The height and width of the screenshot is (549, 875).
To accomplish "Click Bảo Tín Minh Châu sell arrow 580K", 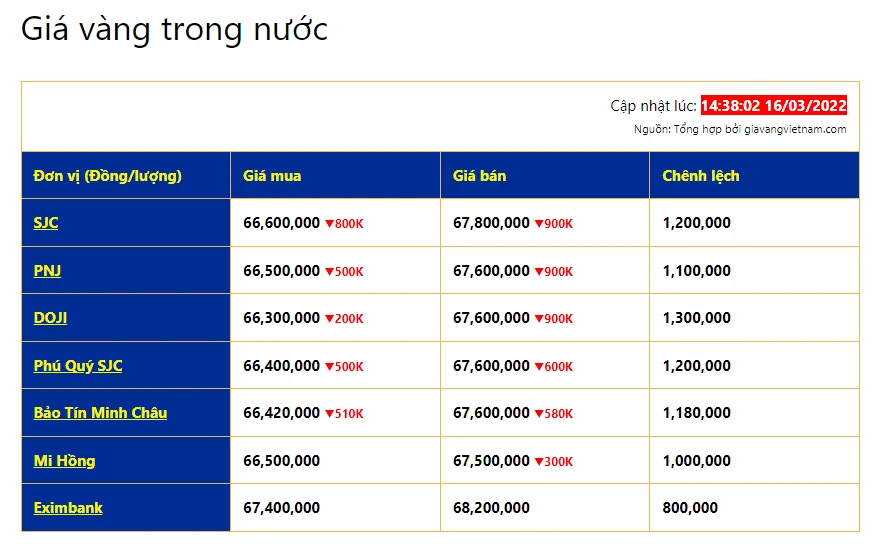I will pos(553,414).
